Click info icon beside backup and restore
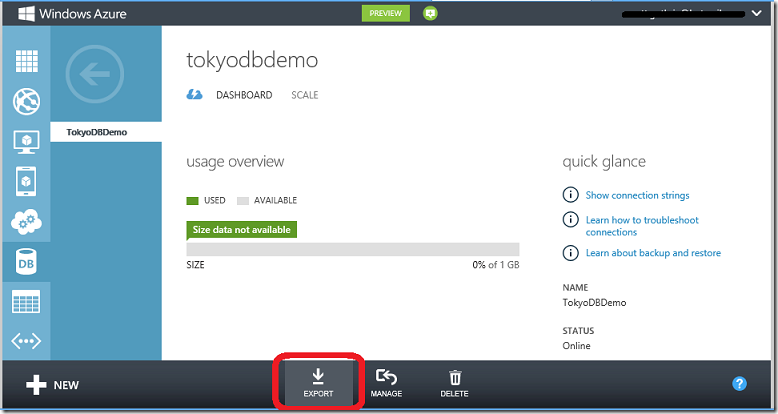Image resolution: width=778 pixels, height=414 pixels. tap(571, 253)
